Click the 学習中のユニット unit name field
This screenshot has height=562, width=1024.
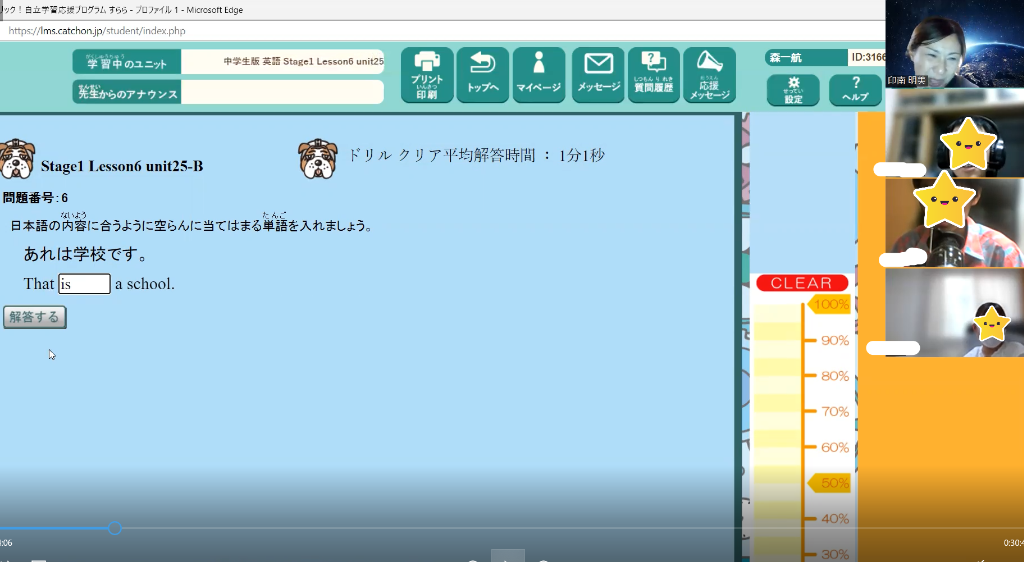[x=283, y=62]
